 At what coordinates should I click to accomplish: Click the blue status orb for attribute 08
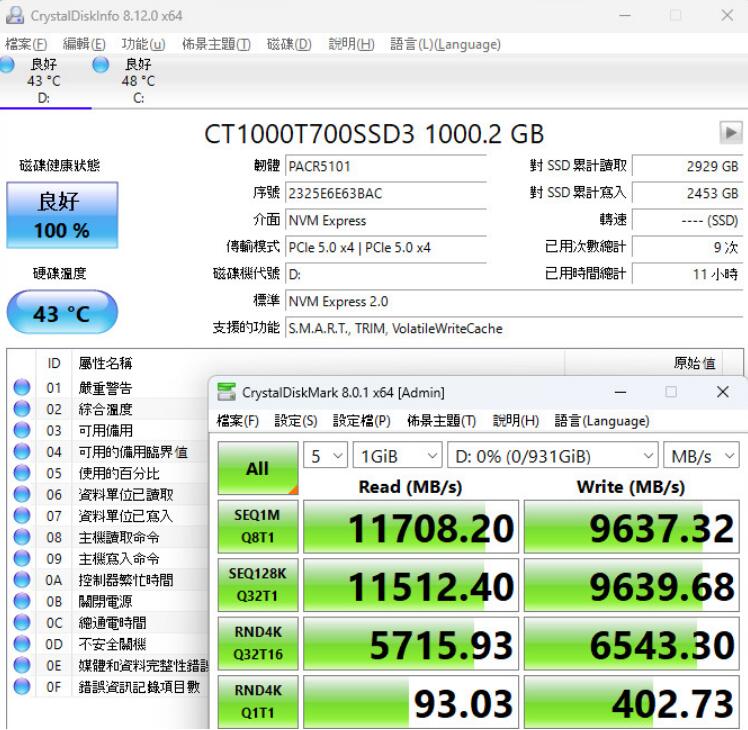tap(21, 537)
